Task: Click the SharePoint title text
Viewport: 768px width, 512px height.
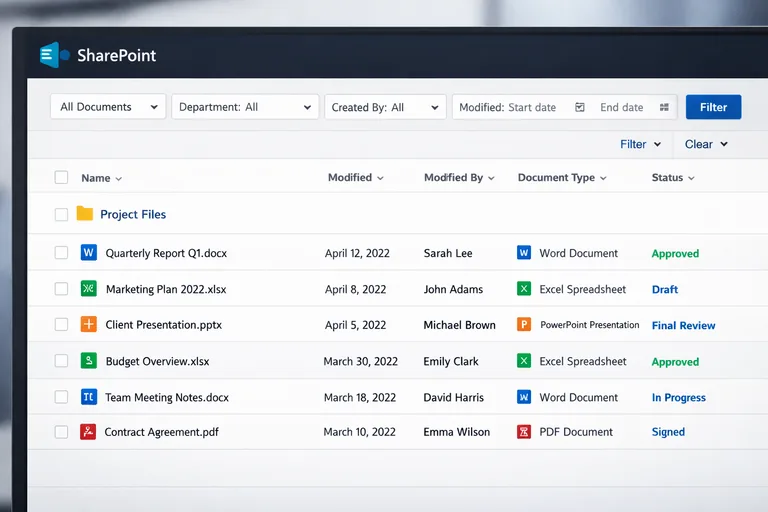Action: (x=117, y=55)
